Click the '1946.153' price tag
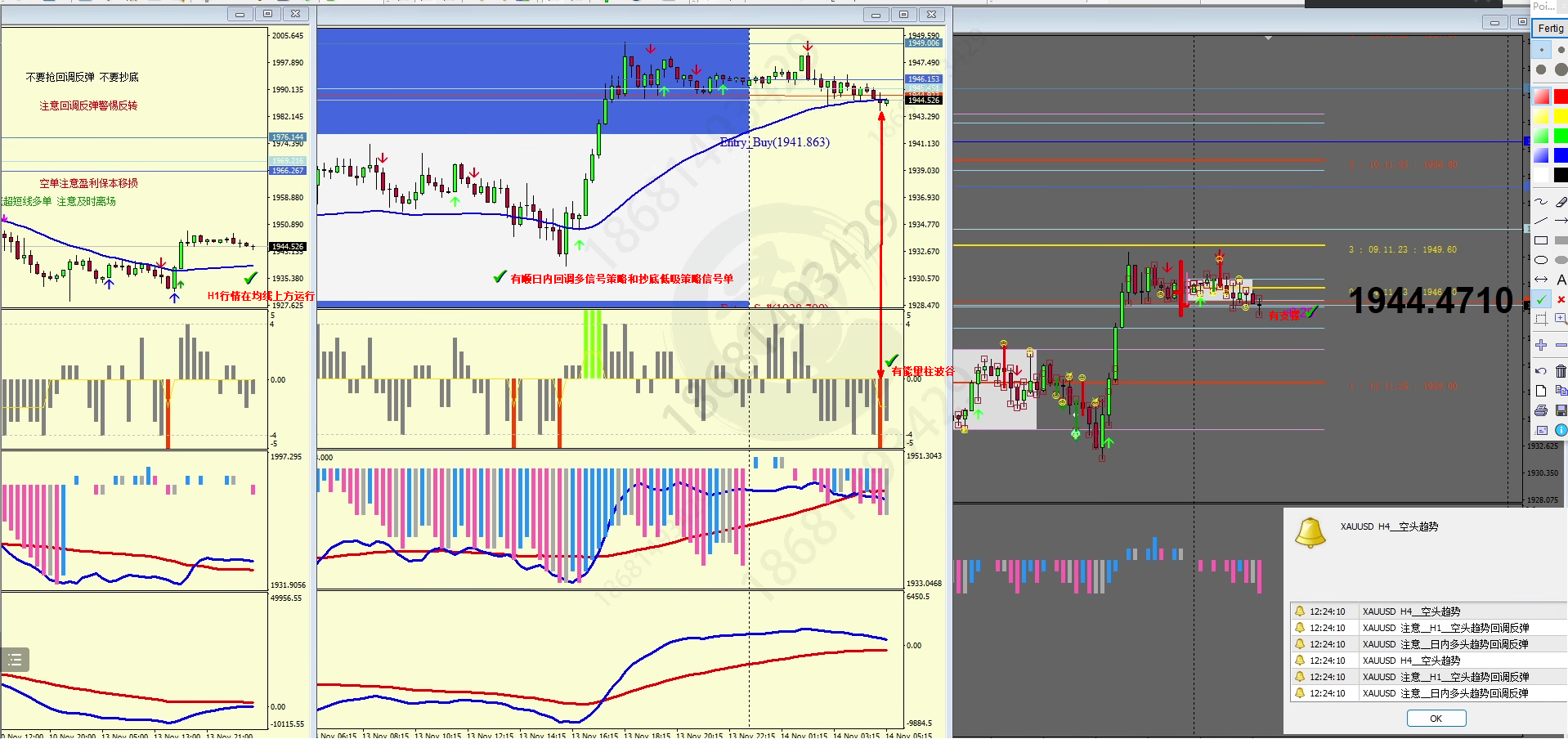Screen dimensions: 1568x739 (924, 79)
